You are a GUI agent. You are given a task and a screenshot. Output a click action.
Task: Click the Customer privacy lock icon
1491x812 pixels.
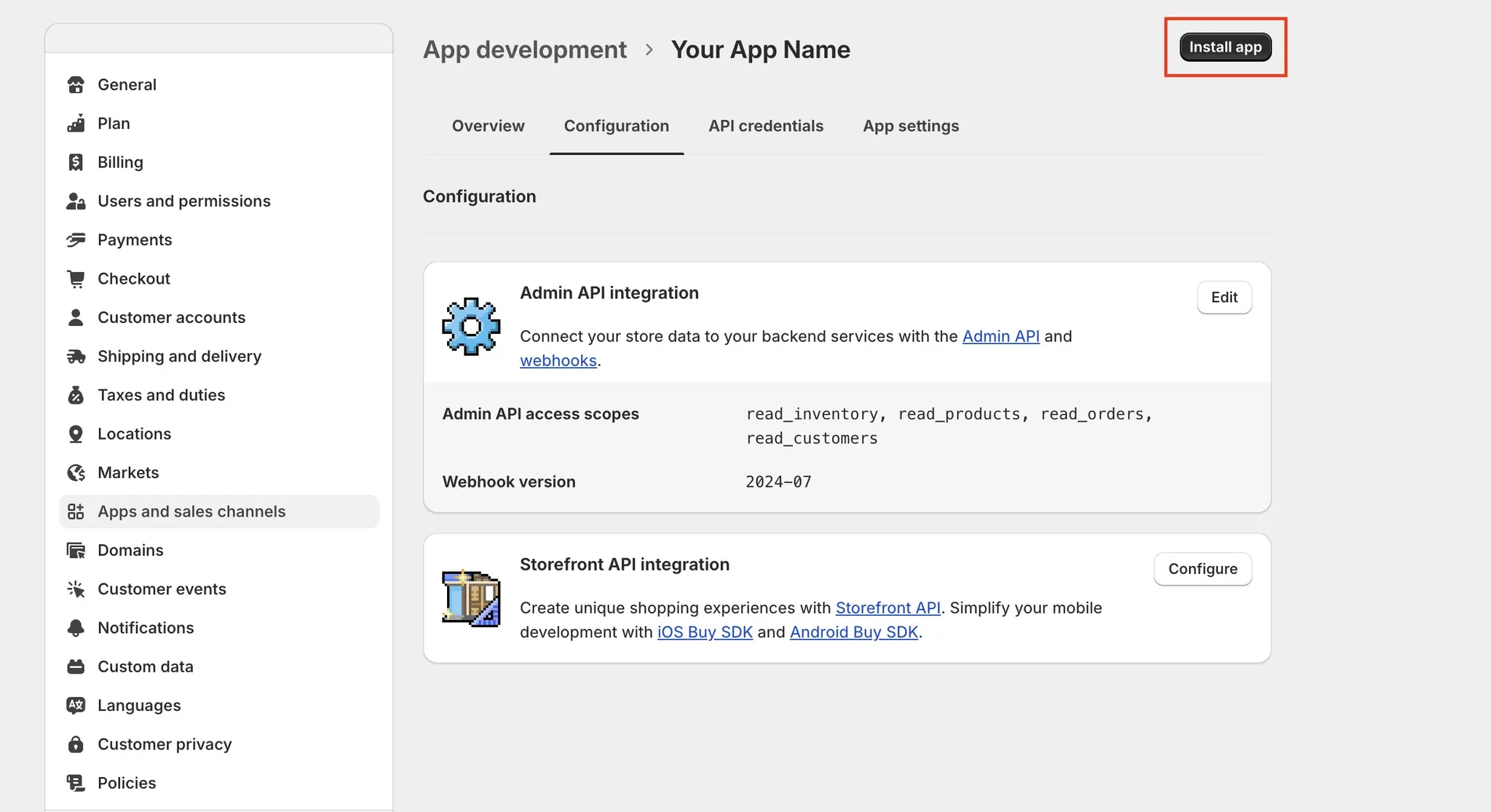pos(76,744)
